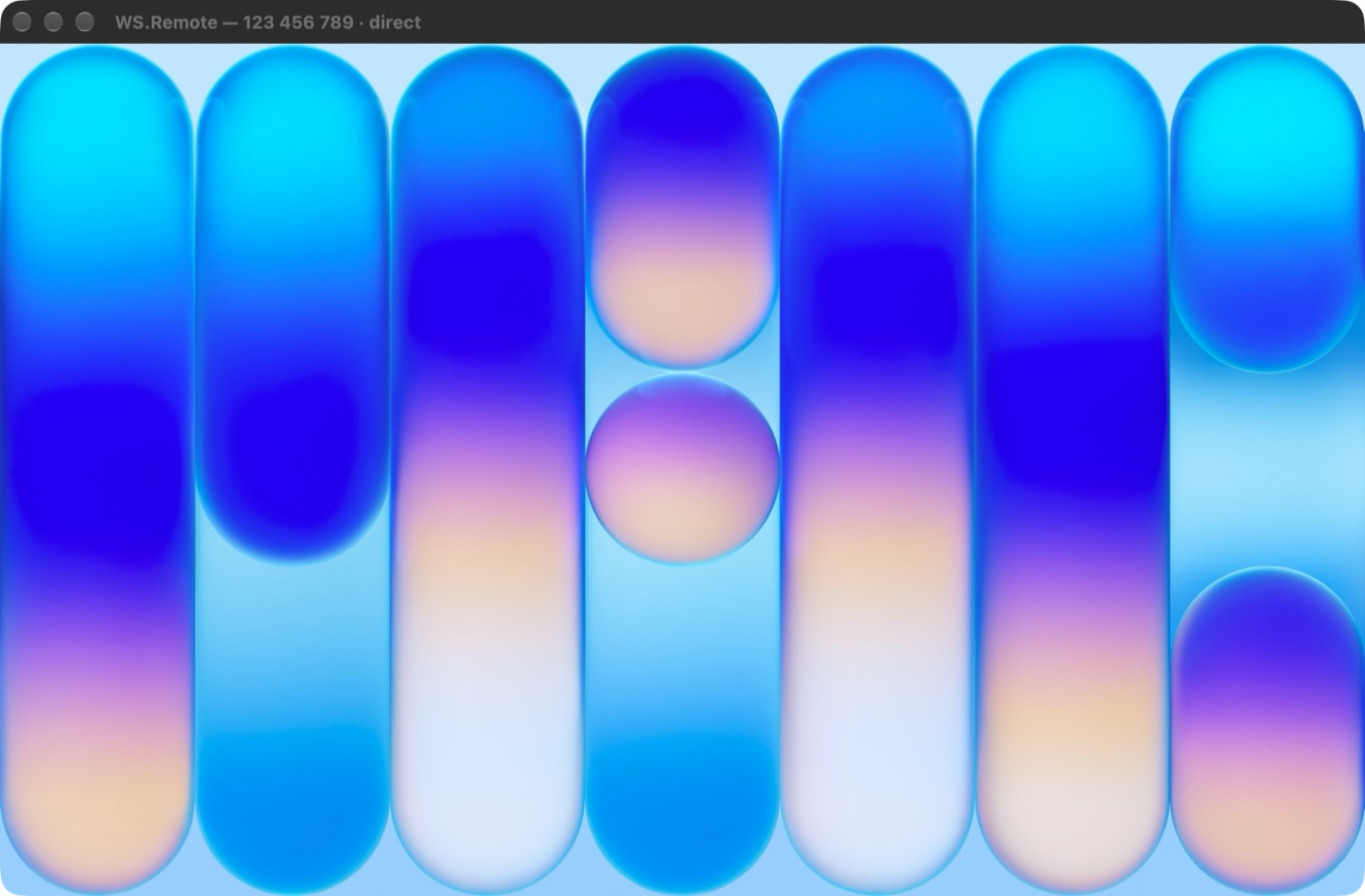The image size is (1365, 896).
Task: Close the WS.Remote window
Action: [21, 21]
